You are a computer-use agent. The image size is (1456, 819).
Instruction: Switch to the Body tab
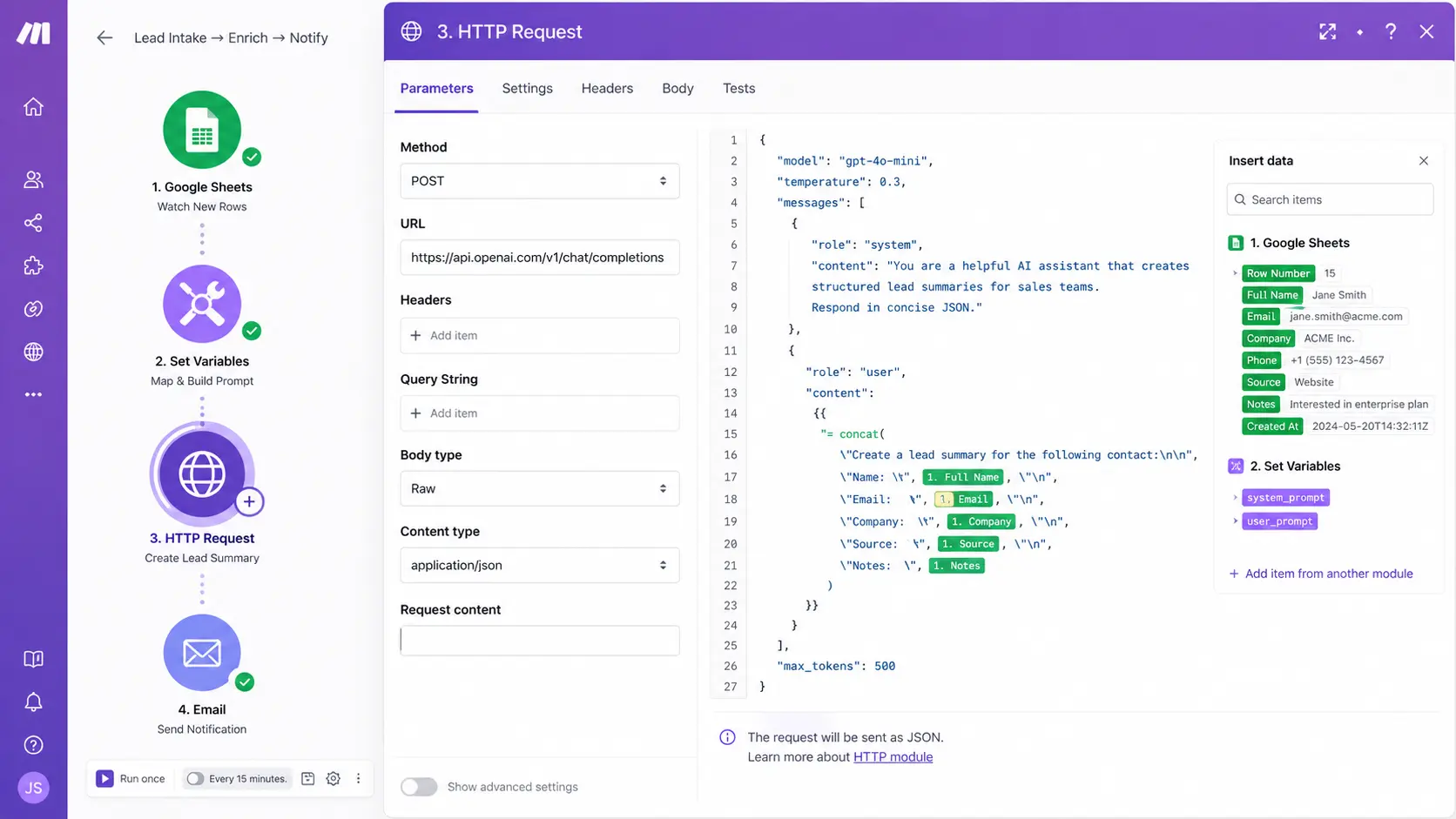tap(677, 88)
